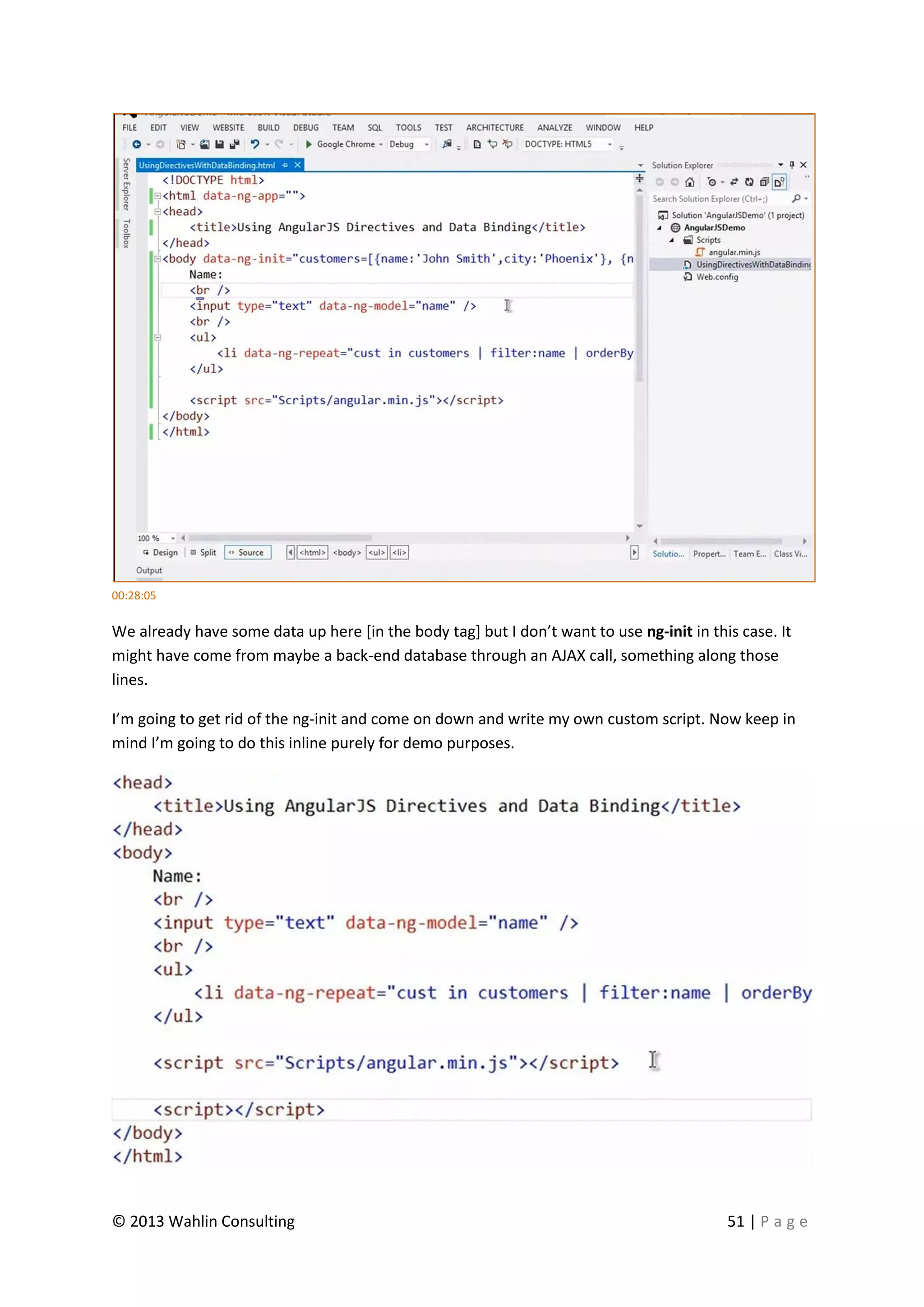
Task: Click the Undo arrow icon
Action: coord(254,144)
